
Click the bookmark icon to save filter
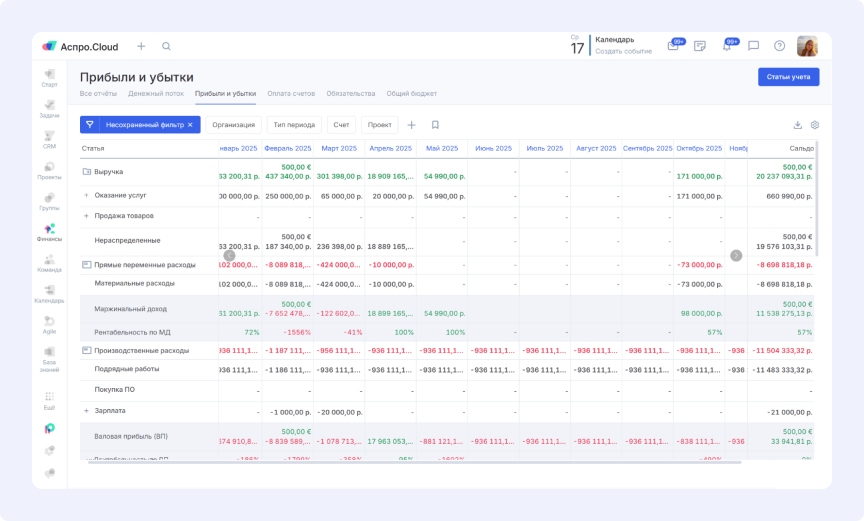pos(435,125)
